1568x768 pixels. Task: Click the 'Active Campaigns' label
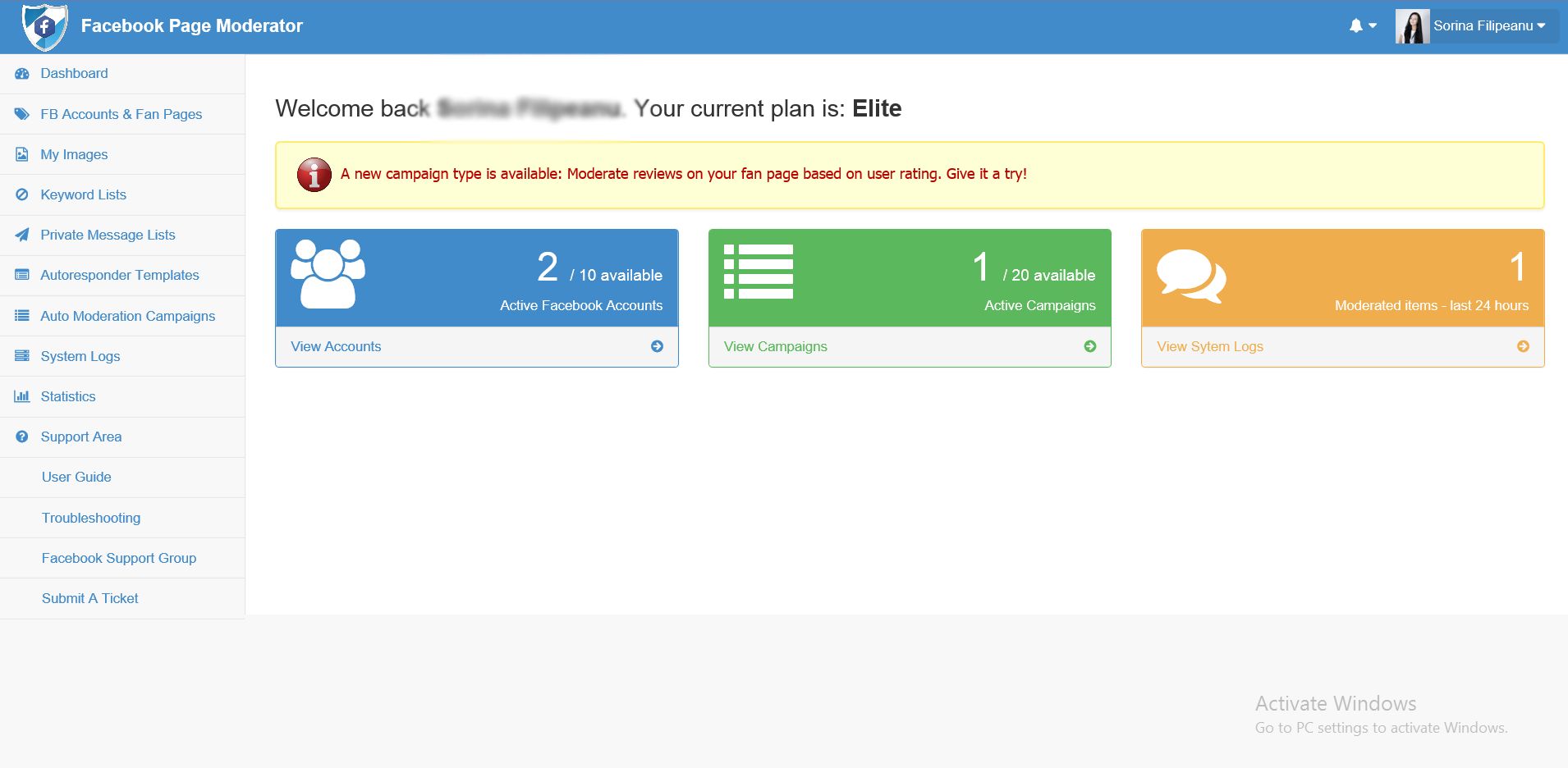pyautogui.click(x=1040, y=305)
